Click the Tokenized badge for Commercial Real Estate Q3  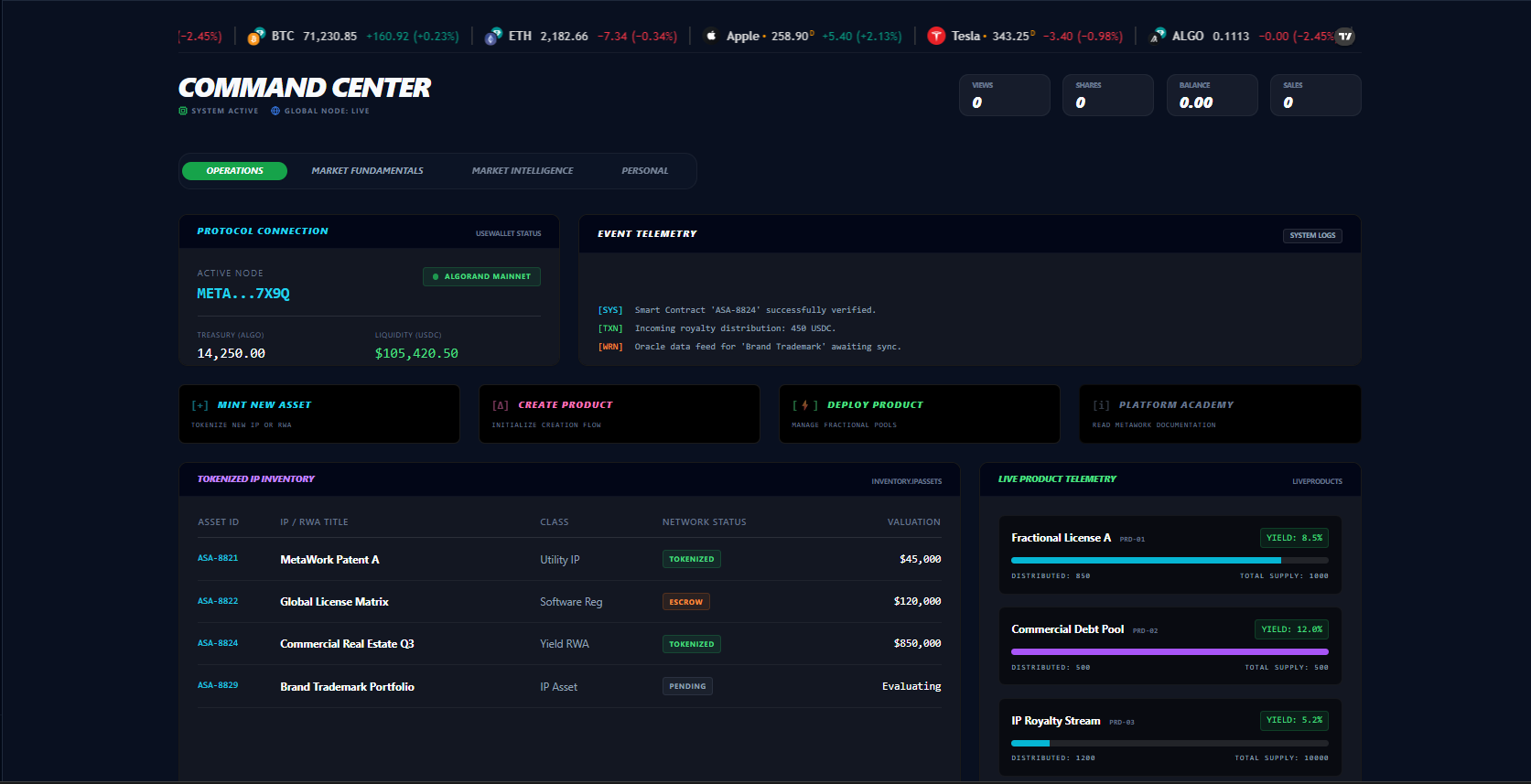click(x=692, y=644)
